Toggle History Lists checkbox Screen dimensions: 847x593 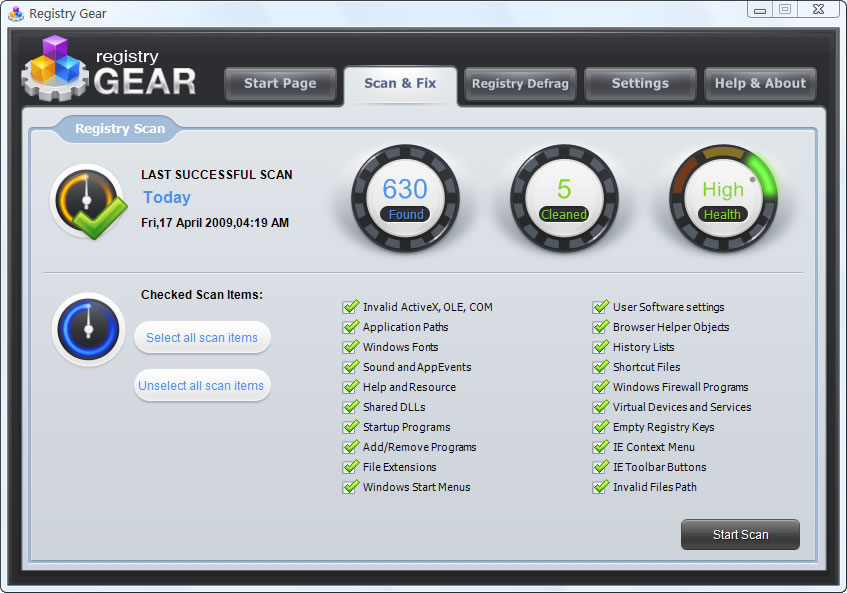click(601, 347)
